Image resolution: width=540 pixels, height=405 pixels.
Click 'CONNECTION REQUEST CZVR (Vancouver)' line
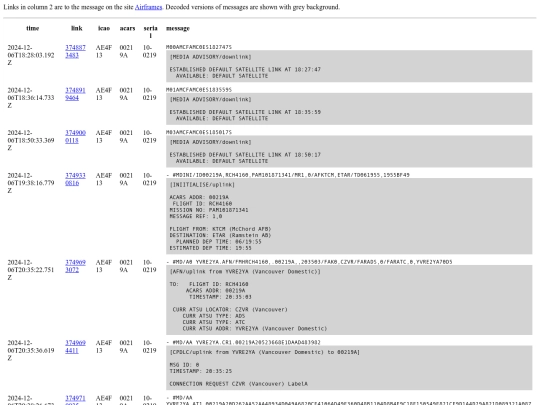click(x=238, y=384)
